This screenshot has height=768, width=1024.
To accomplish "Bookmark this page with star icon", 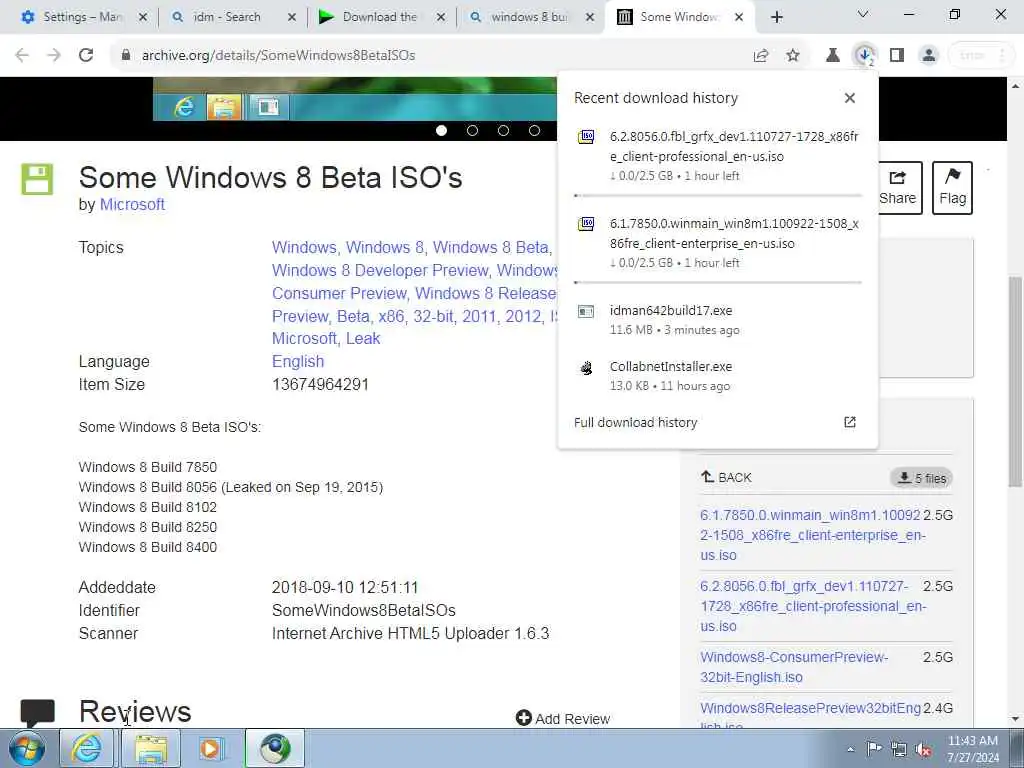I will click(x=793, y=56).
